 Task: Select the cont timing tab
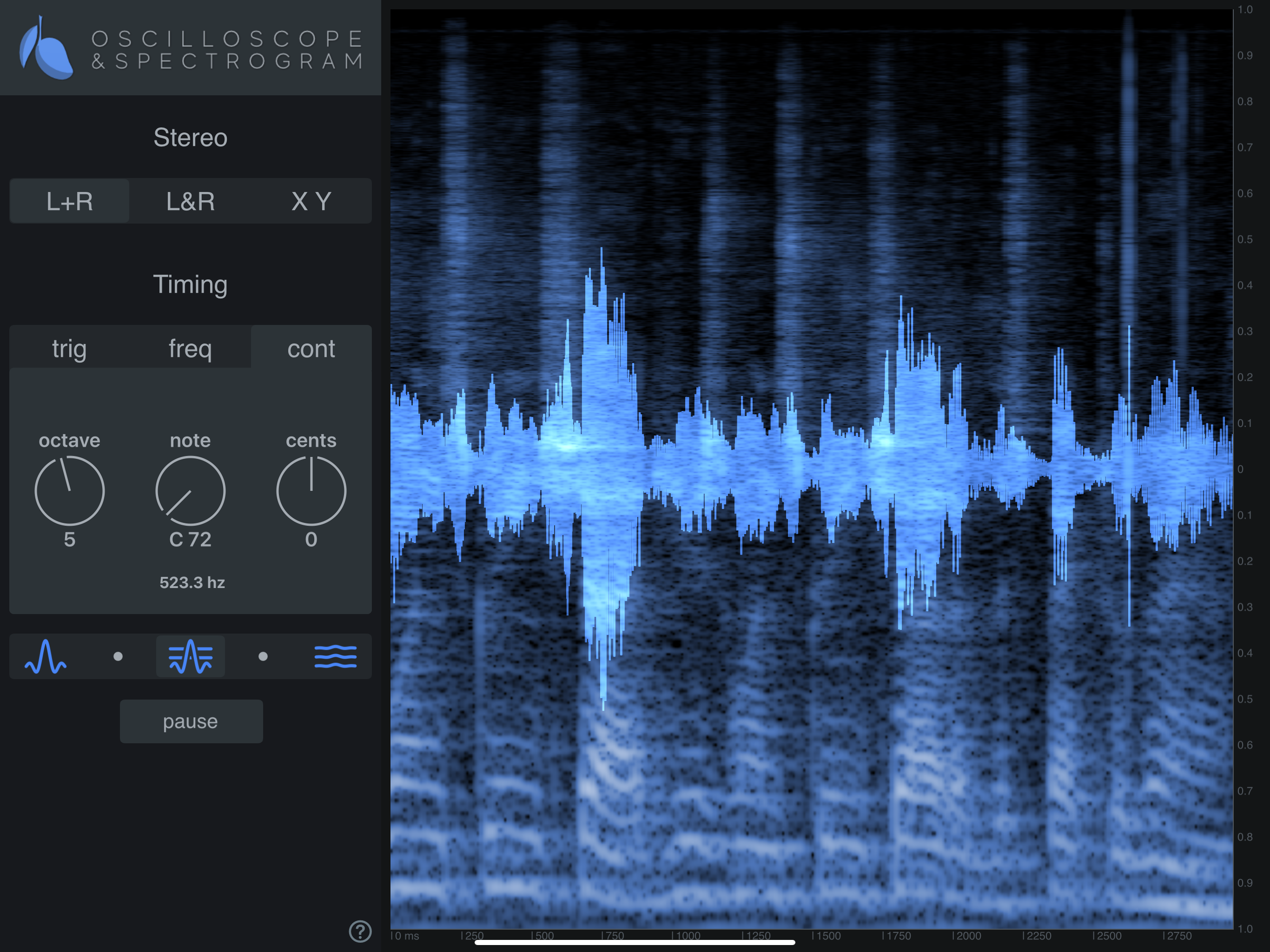311,349
